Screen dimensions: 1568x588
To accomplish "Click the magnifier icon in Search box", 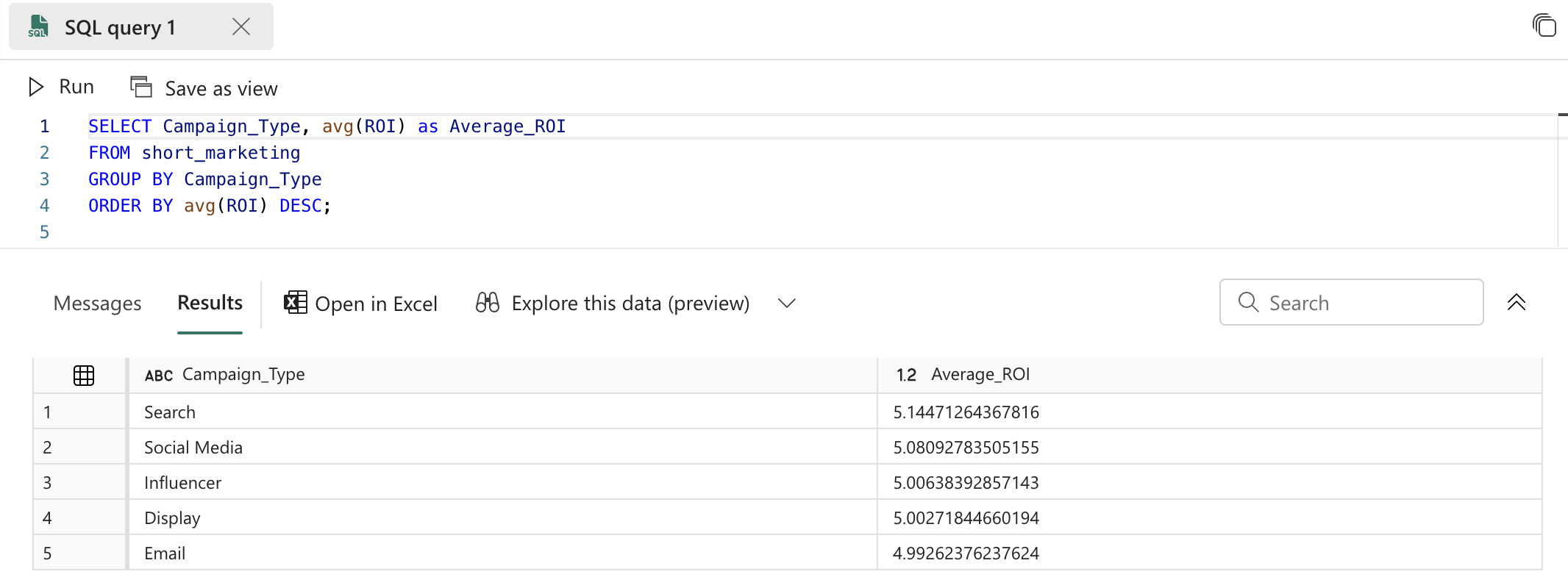I will click(1248, 301).
